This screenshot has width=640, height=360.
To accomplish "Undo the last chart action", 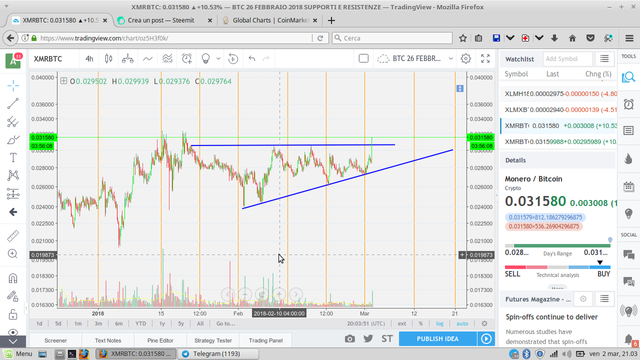I will click(x=252, y=59).
